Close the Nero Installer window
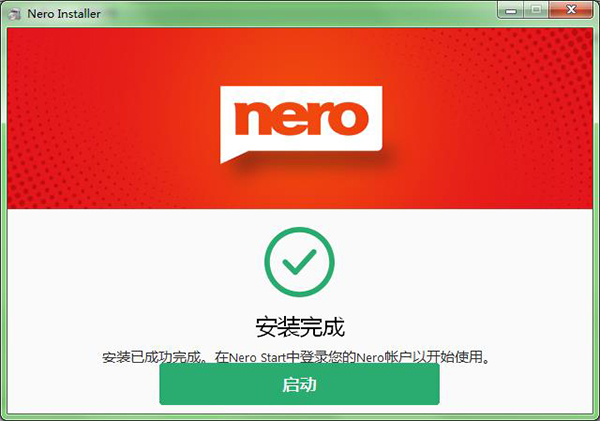The image size is (600, 421). tap(571, 10)
